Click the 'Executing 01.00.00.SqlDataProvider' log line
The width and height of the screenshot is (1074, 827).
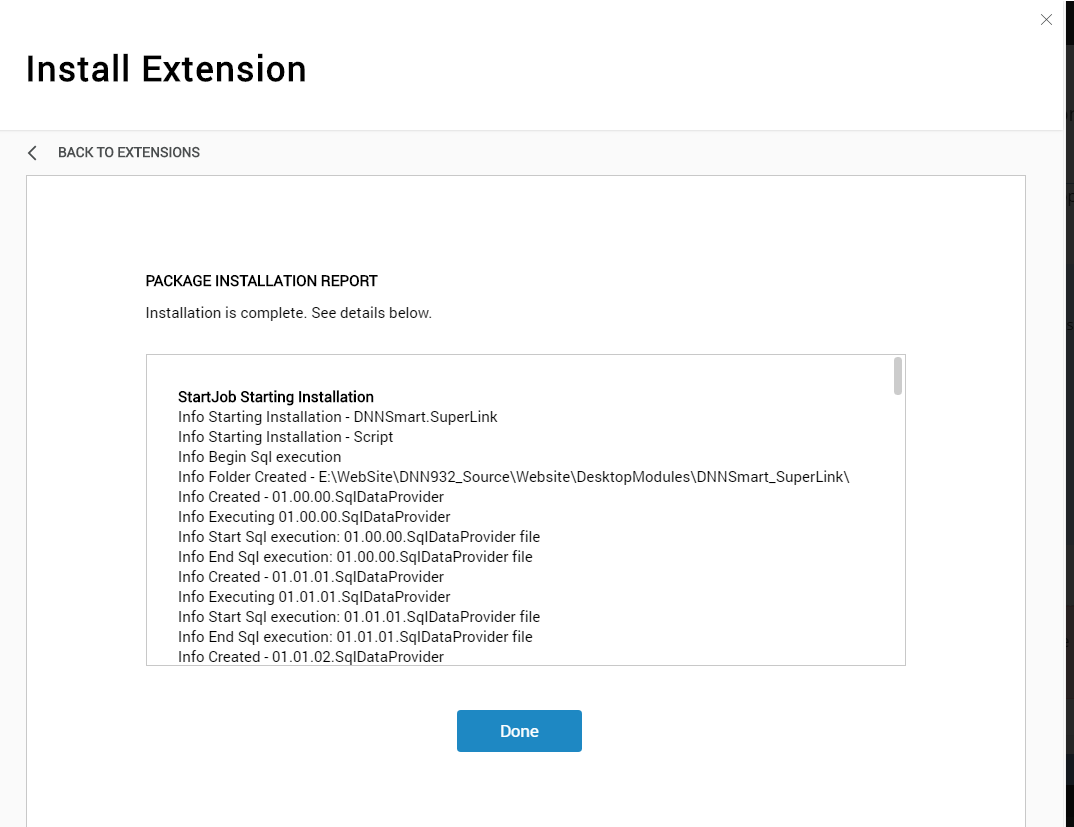coord(314,517)
